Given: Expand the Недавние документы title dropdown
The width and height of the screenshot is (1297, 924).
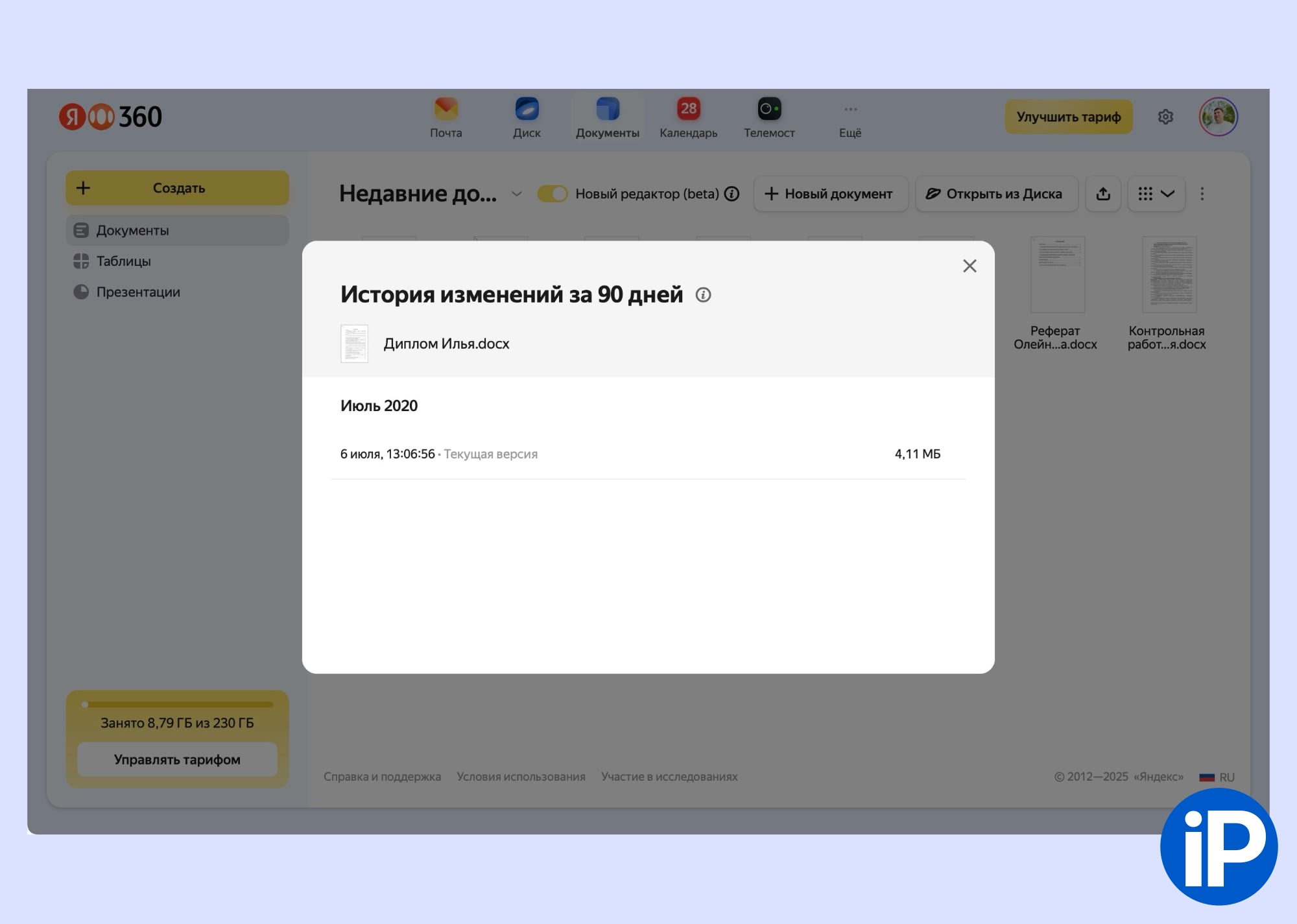Looking at the screenshot, I should click(516, 194).
